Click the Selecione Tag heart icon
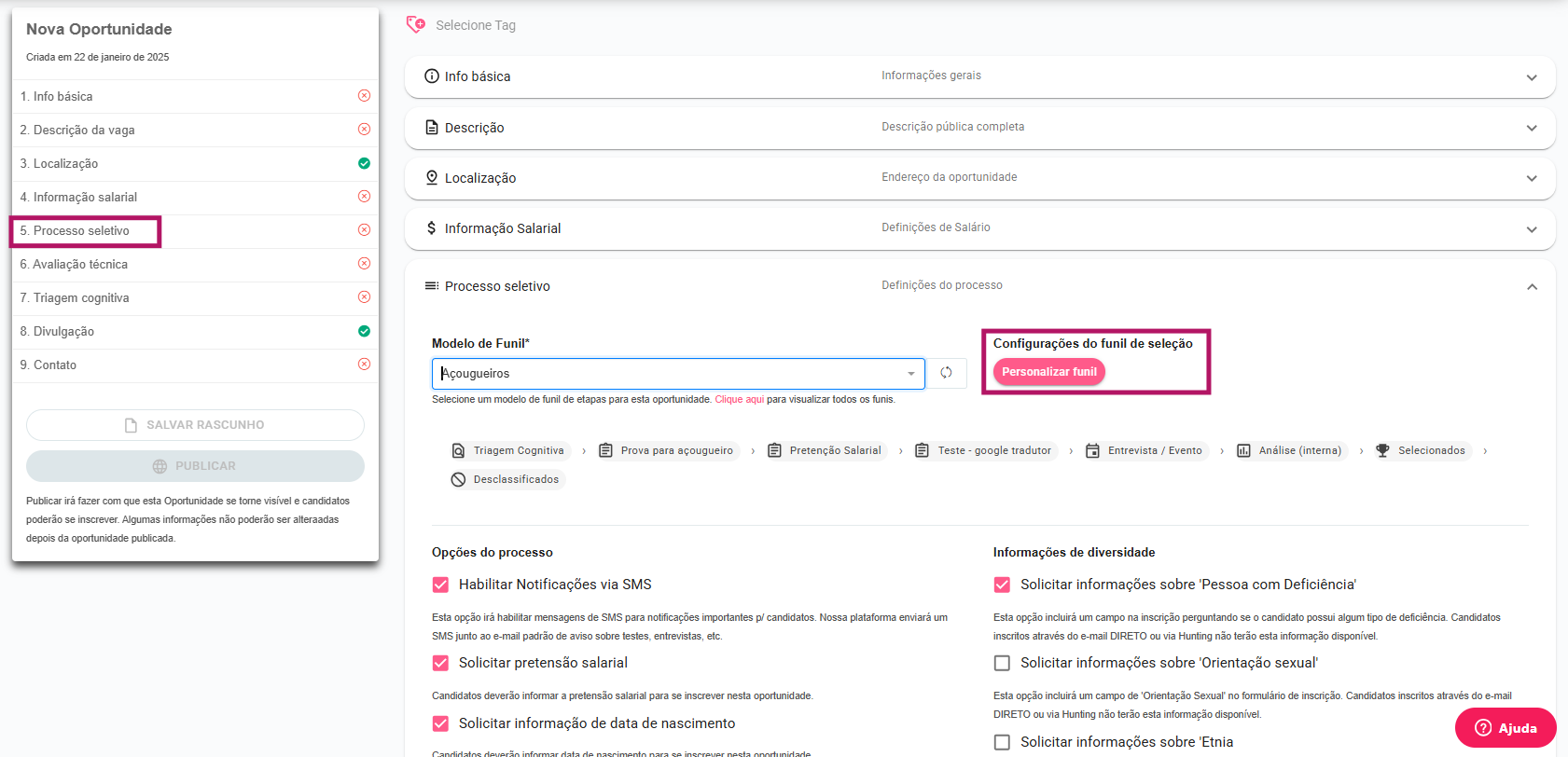Image resolution: width=1568 pixels, height=757 pixels. pos(416,25)
